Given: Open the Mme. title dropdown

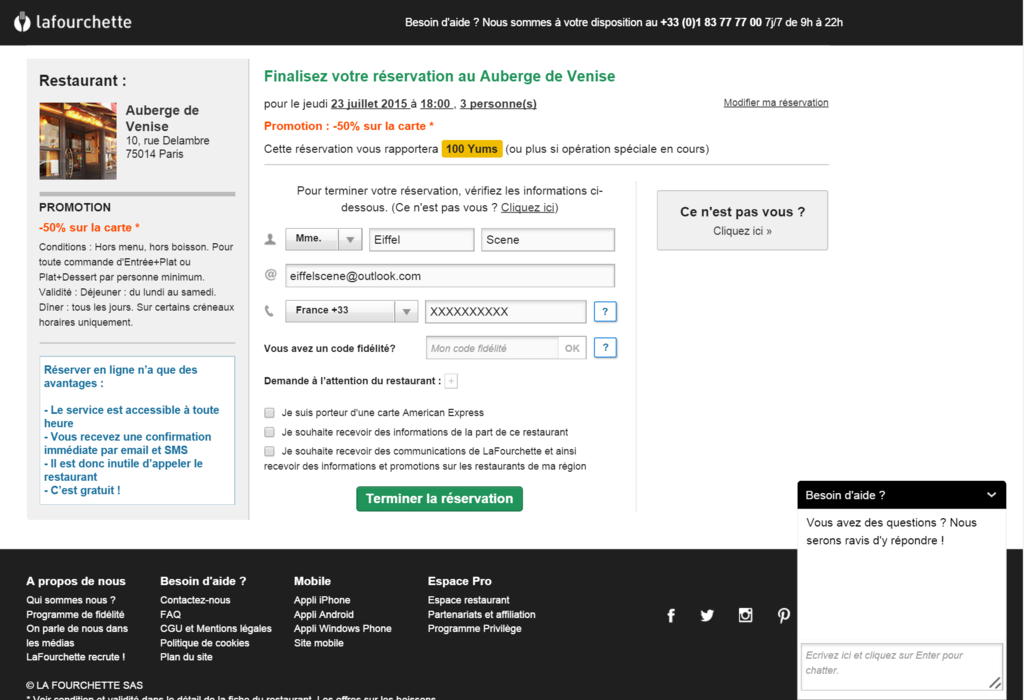Looking at the screenshot, I should click(323, 239).
